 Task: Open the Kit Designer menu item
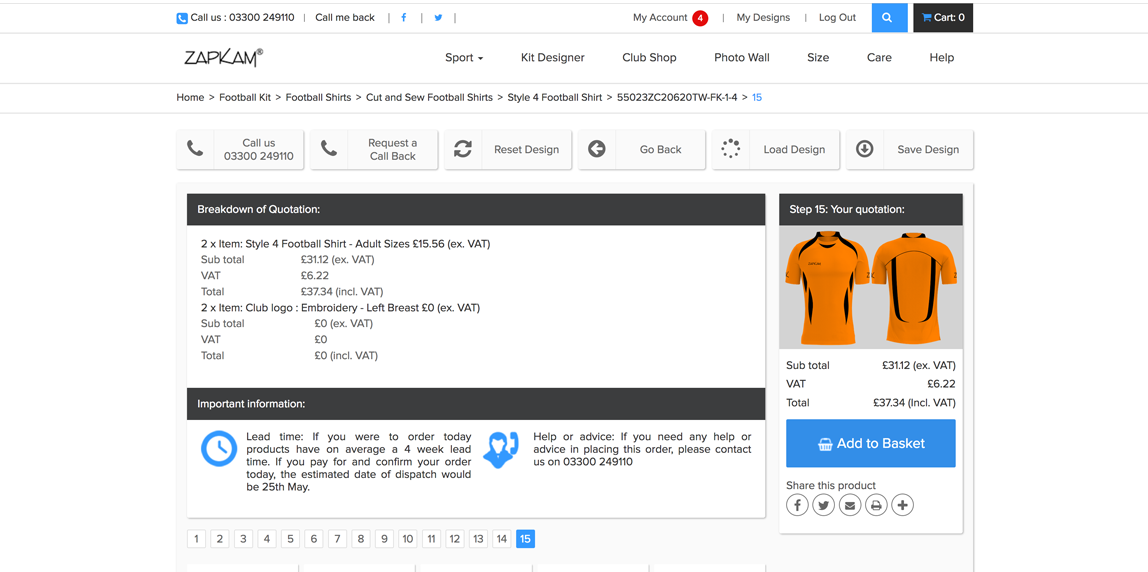pos(553,57)
